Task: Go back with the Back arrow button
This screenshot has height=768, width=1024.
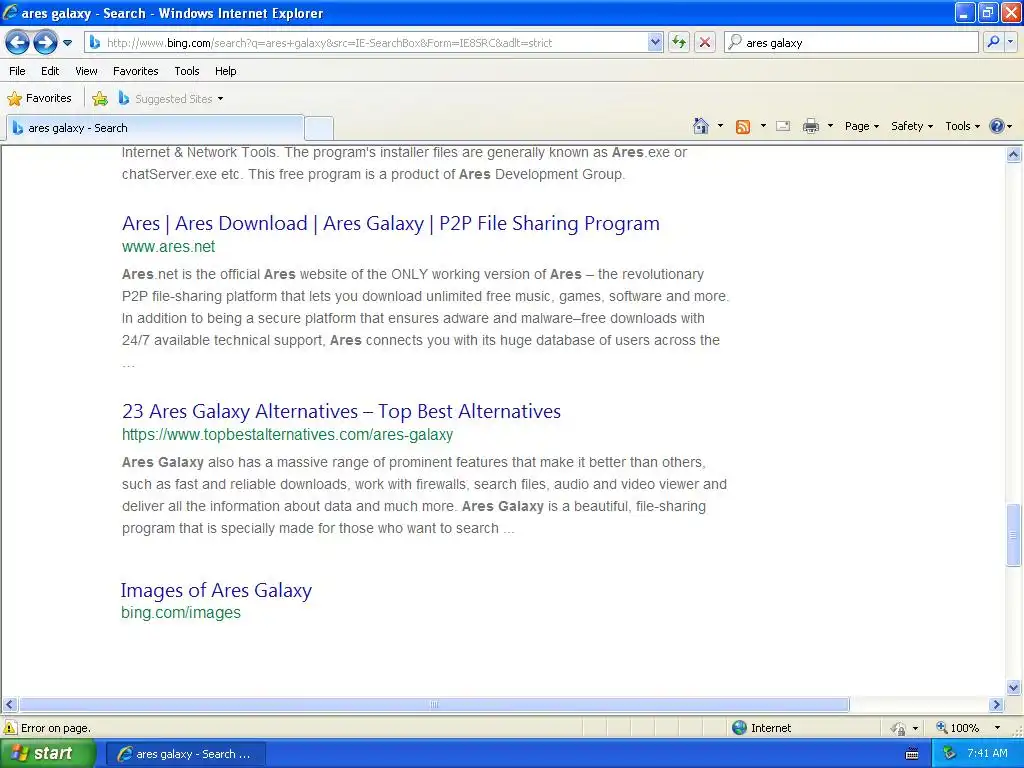Action: pos(18,43)
